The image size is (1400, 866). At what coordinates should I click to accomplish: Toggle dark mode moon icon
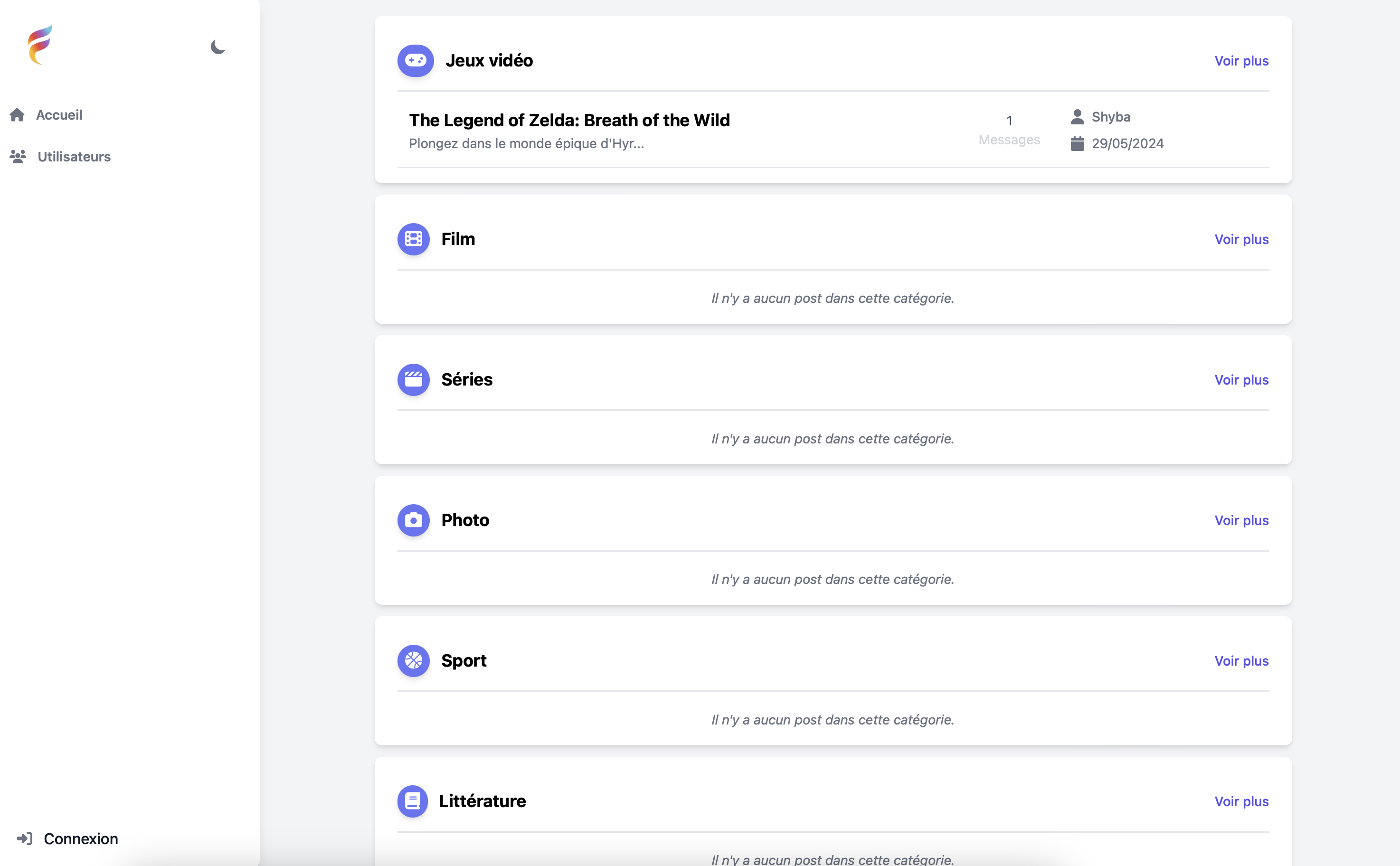point(218,47)
